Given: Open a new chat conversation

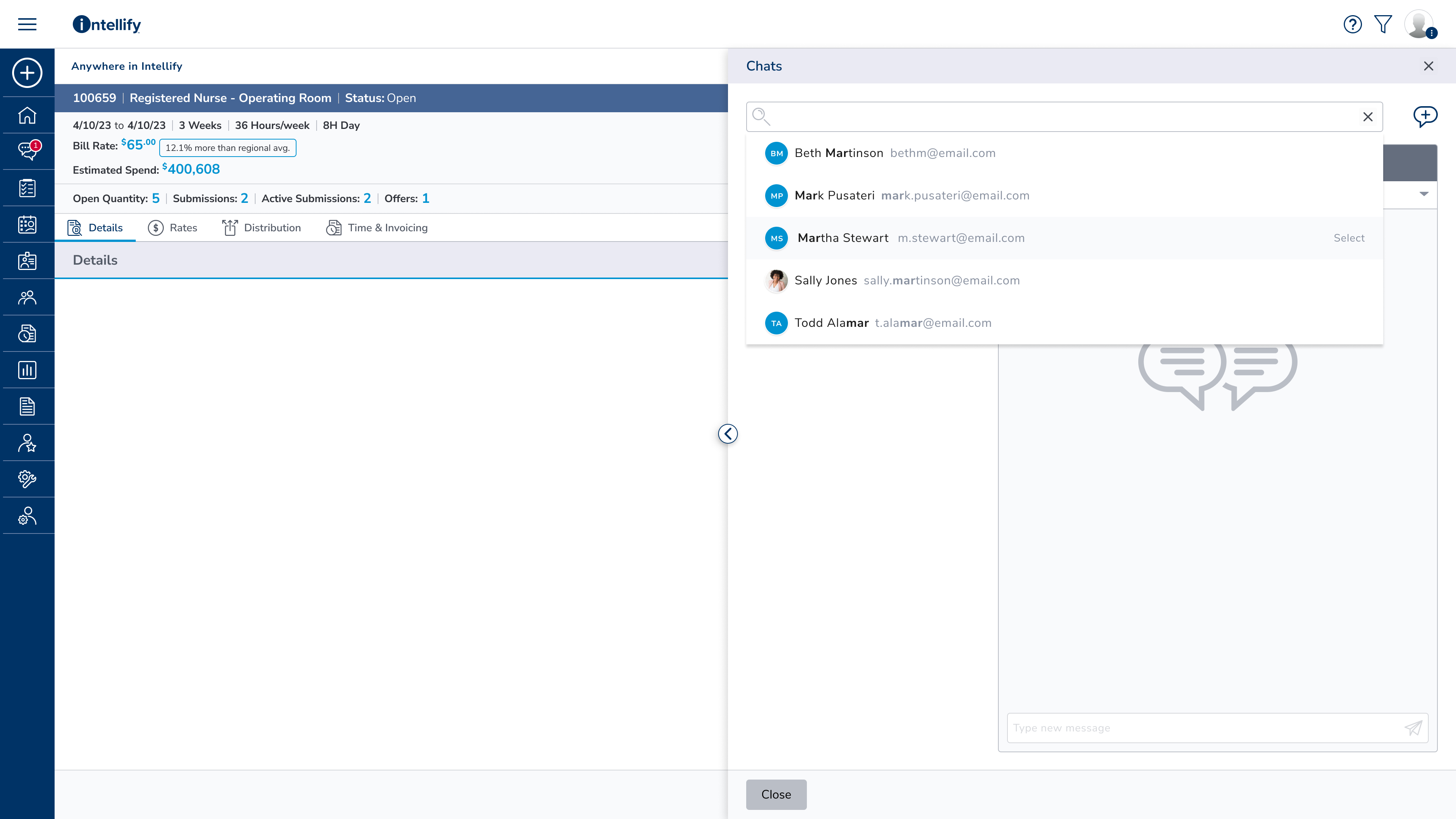Looking at the screenshot, I should click(1426, 116).
